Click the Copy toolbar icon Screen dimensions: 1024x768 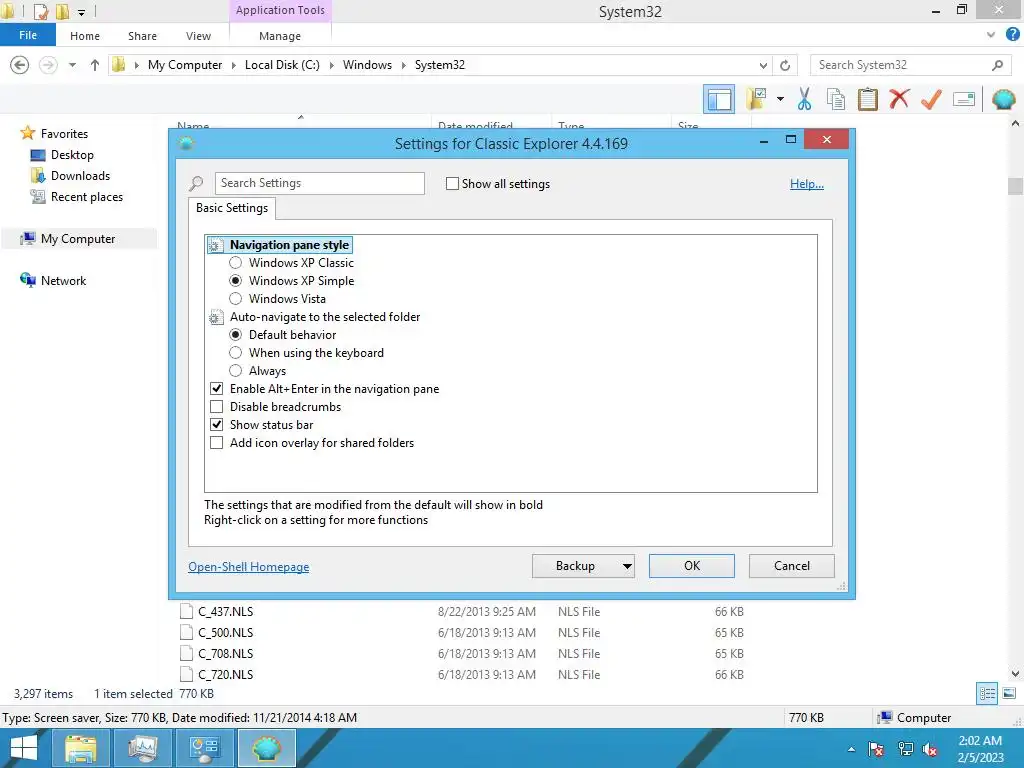836,99
